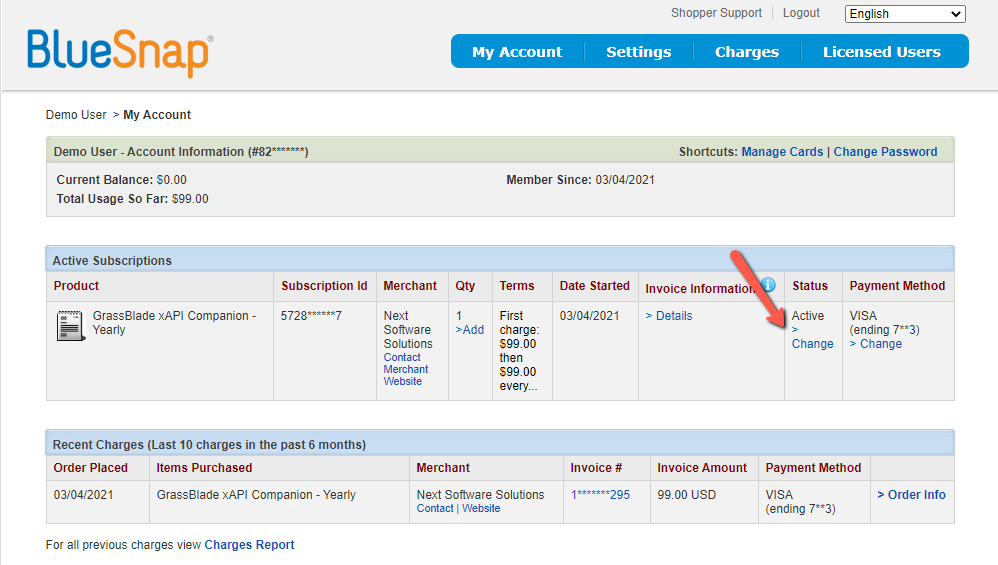The image size is (998, 565).
Task: Click GrassBlade xAPI Companion - Yearly subscription name
Action: (174, 323)
